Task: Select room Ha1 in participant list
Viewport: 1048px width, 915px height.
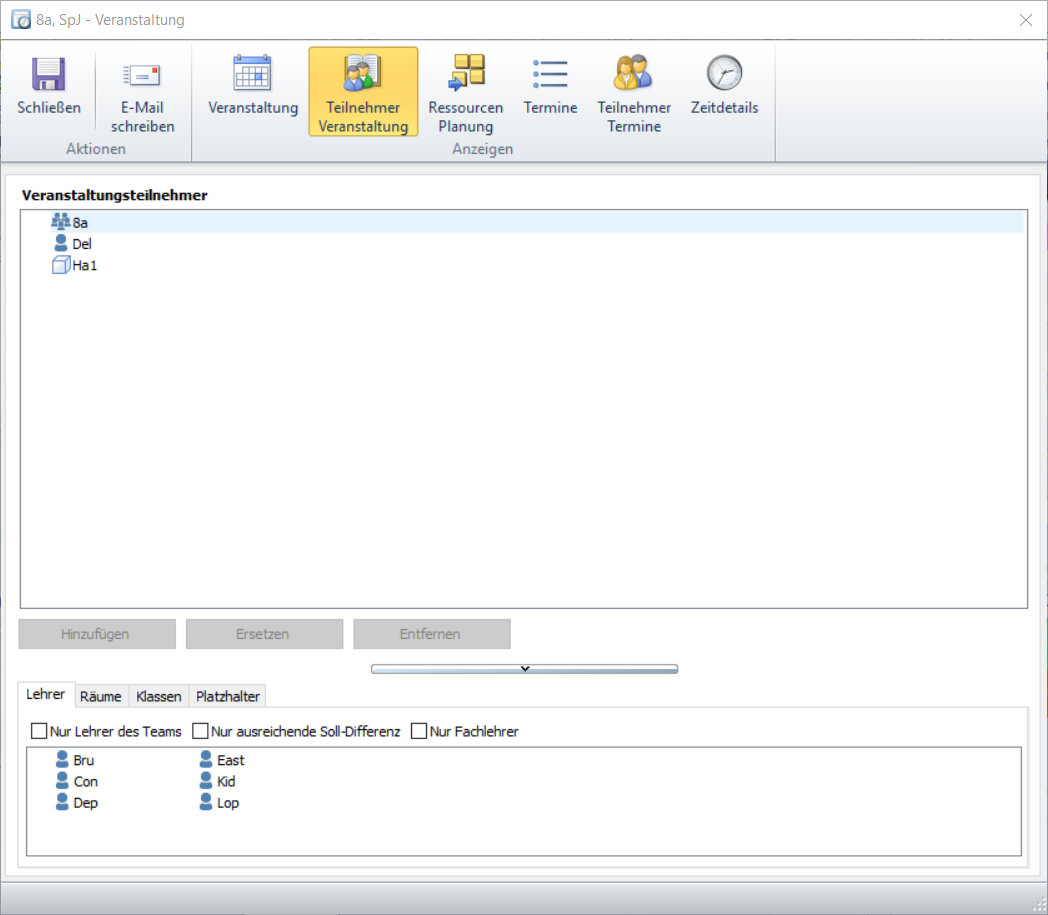Action: click(75, 265)
